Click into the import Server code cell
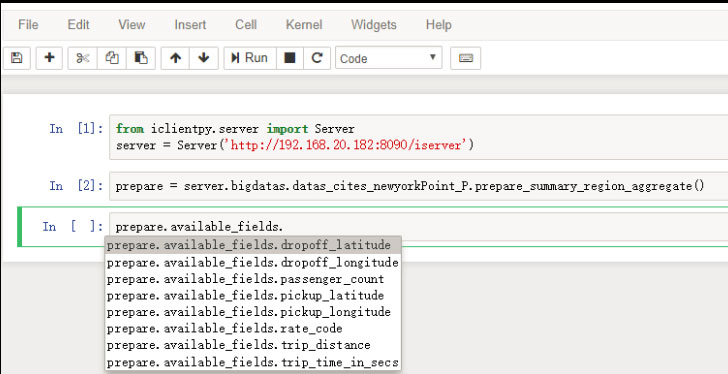This screenshot has height=374, width=728. [418, 137]
